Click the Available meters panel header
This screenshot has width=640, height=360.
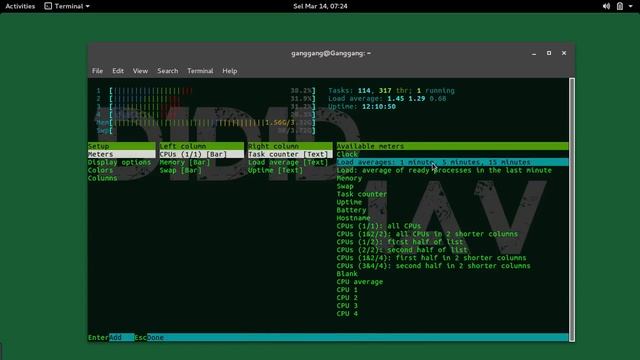click(x=452, y=146)
